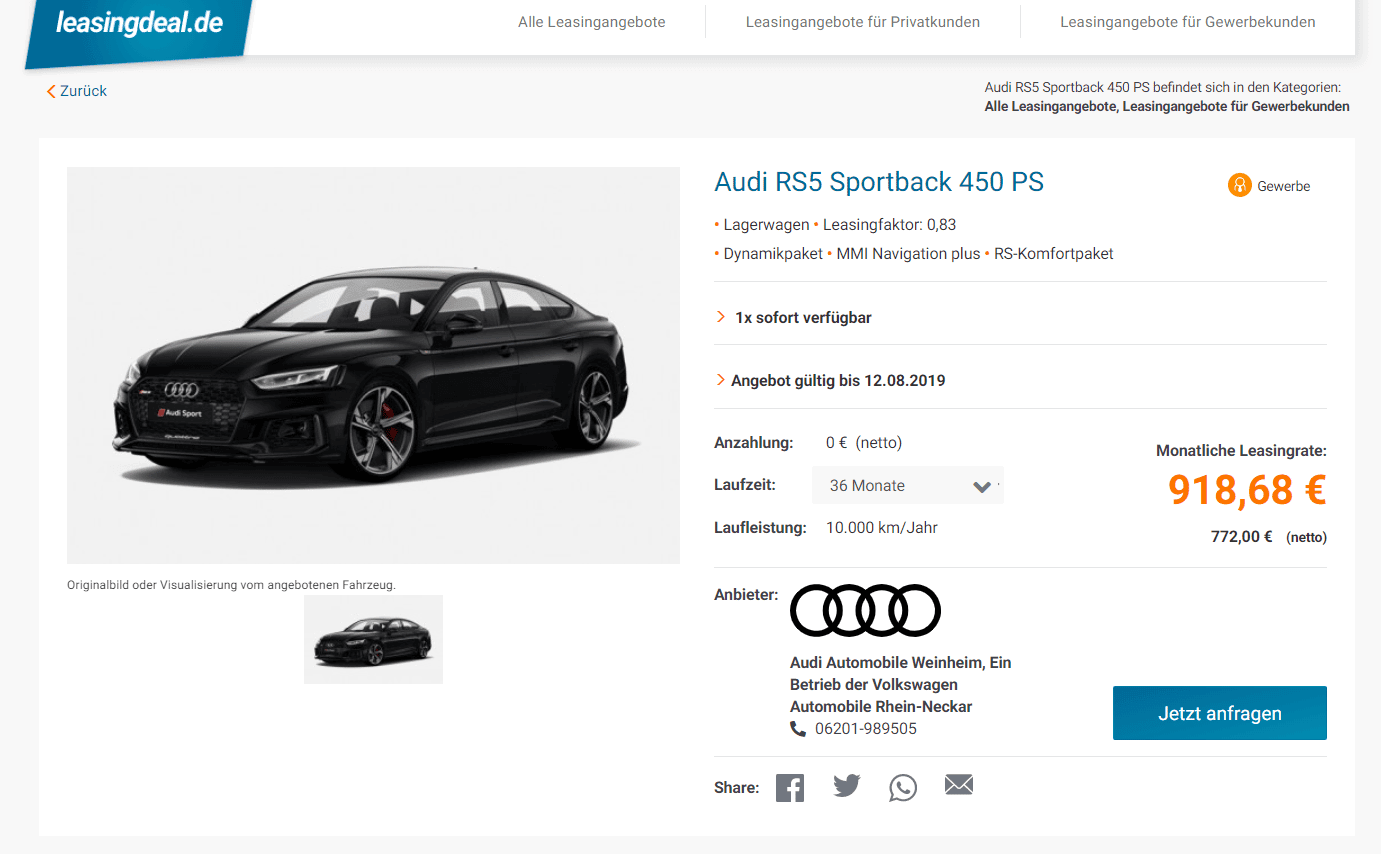Click the orange Gewerbe badge icon

click(x=1240, y=185)
